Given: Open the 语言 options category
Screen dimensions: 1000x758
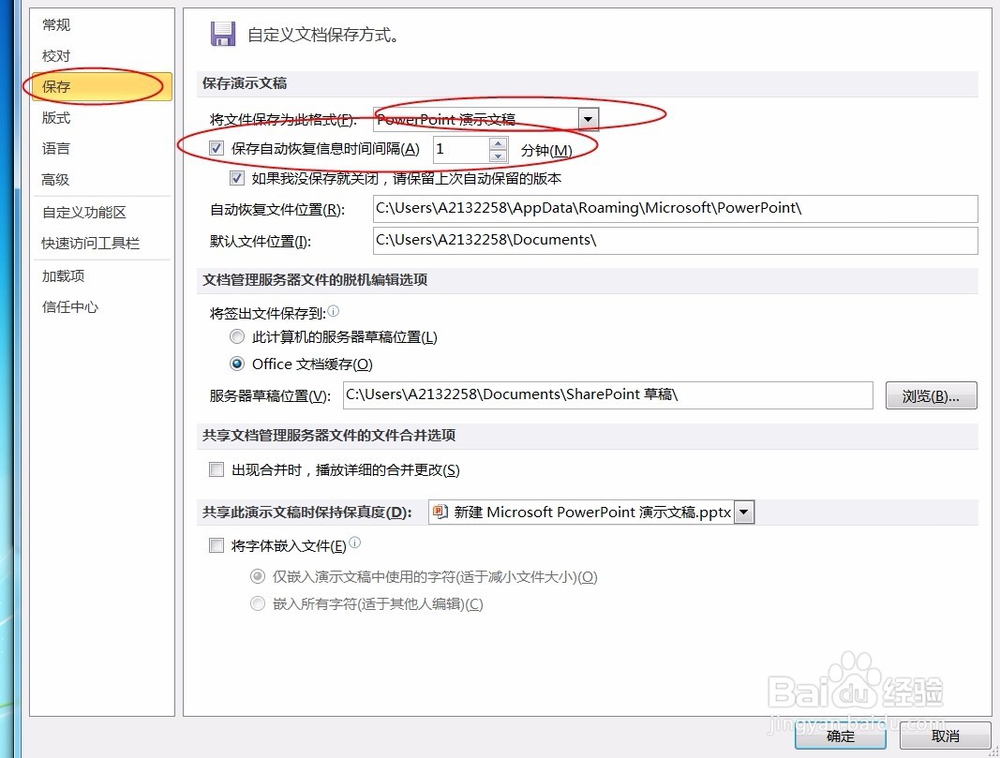Looking at the screenshot, I should pyautogui.click(x=56, y=149).
